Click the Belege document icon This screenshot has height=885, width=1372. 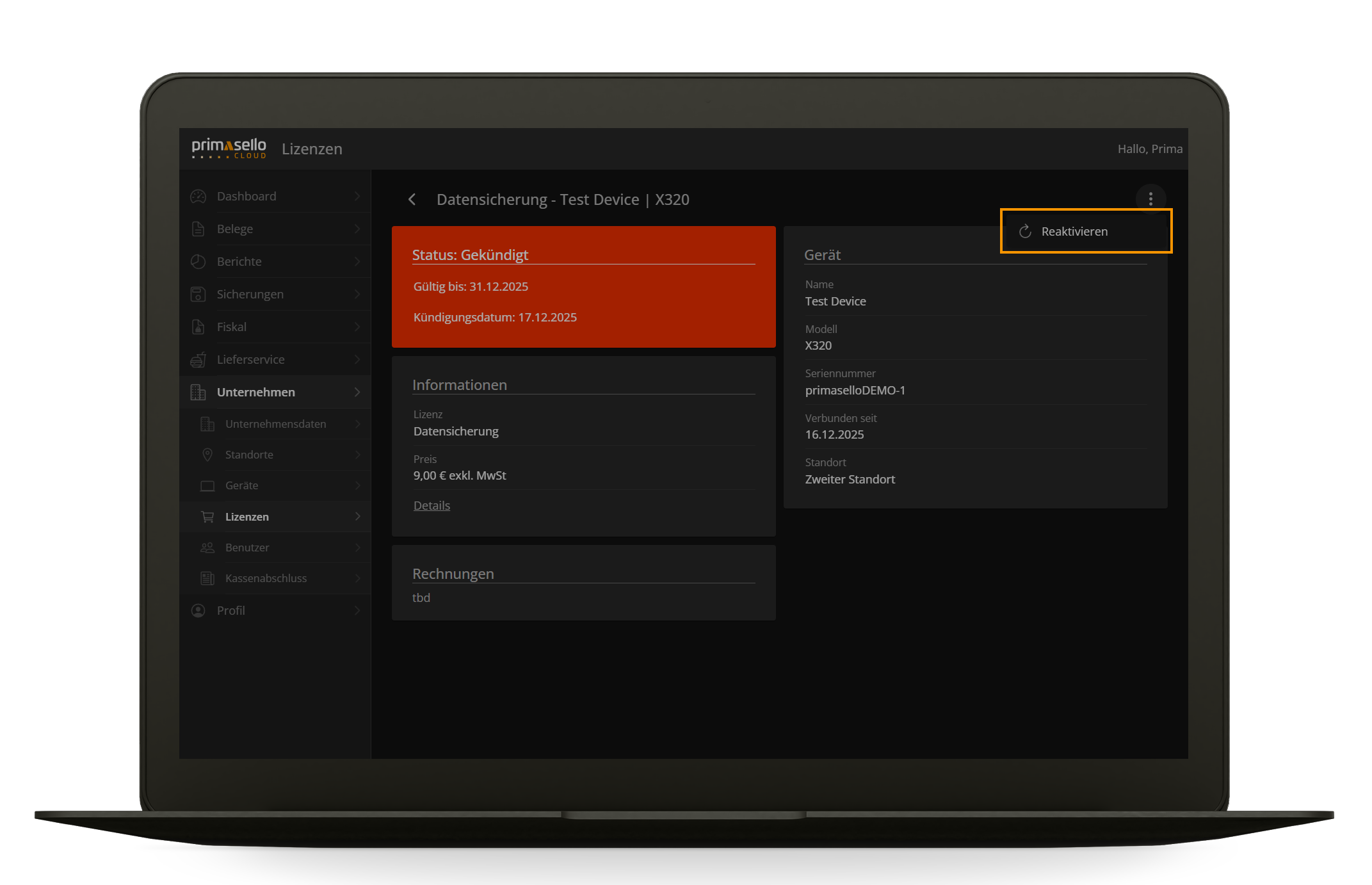click(x=198, y=229)
